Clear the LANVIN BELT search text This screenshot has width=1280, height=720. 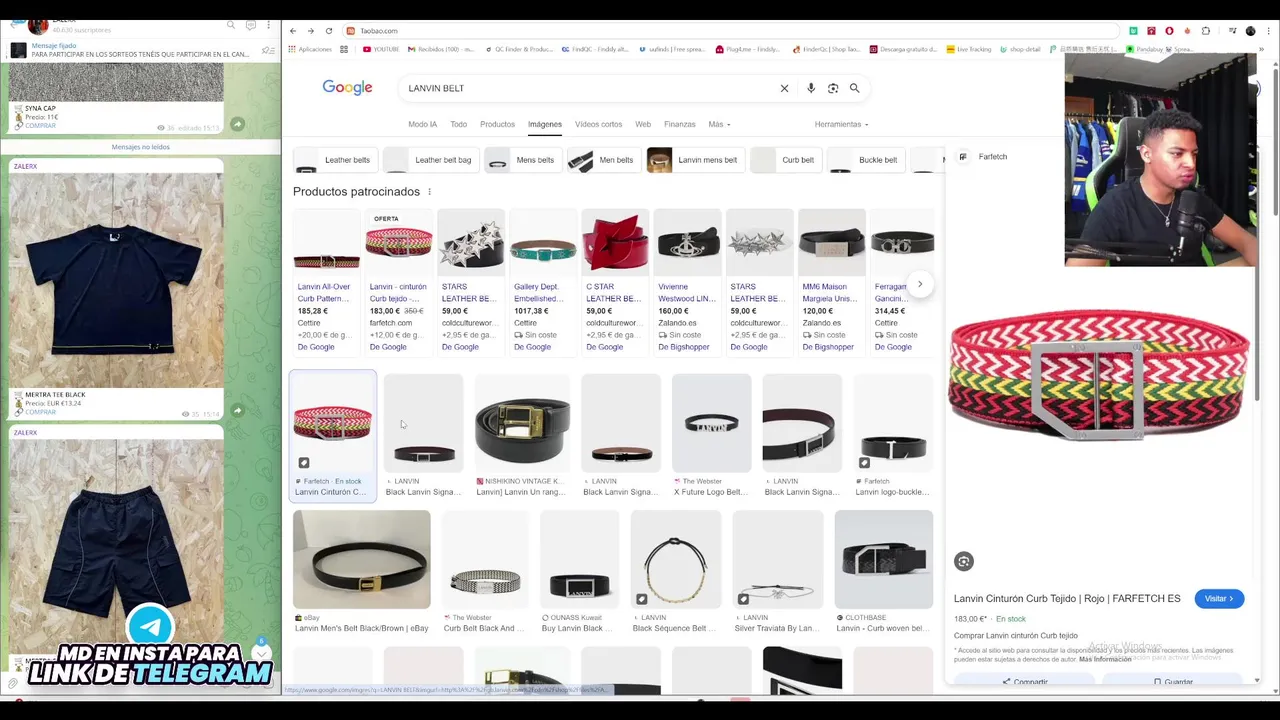click(x=784, y=88)
